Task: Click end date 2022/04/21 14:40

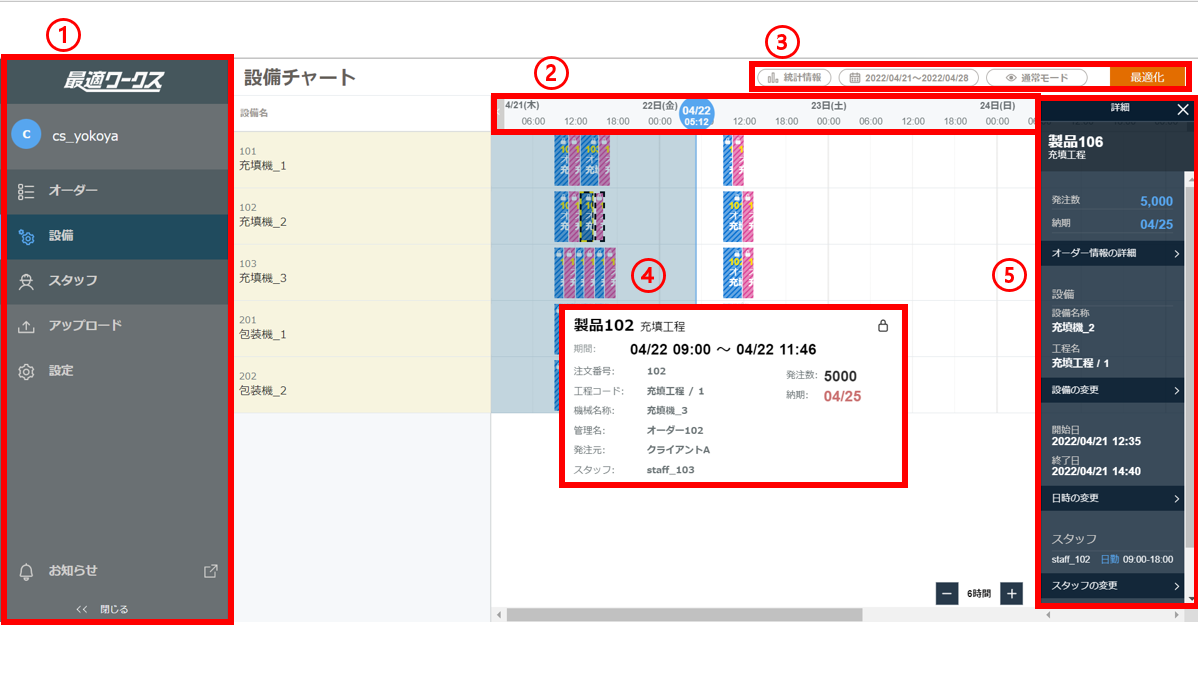Action: point(1096,471)
